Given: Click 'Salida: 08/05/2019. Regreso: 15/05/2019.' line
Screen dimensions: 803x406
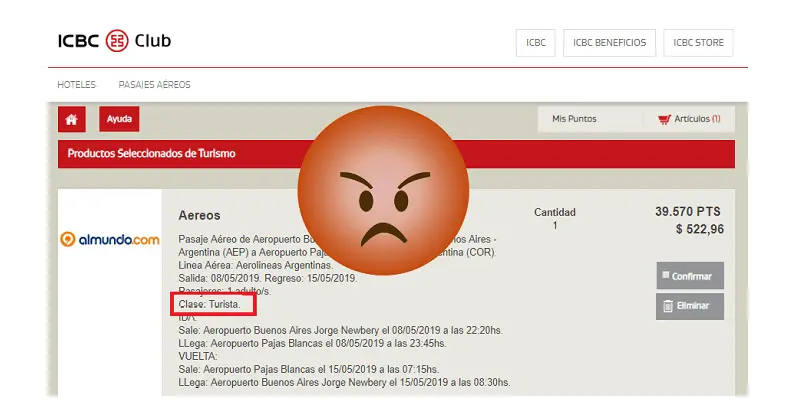Looking at the screenshot, I should pyautogui.click(x=268, y=279).
